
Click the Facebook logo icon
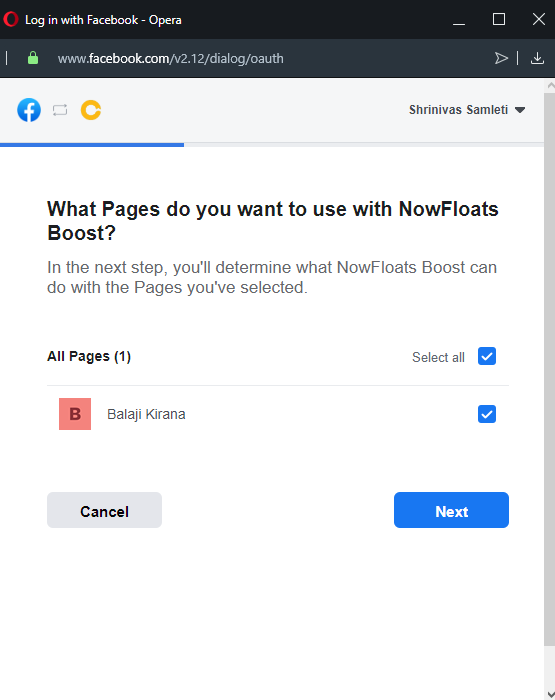29,110
